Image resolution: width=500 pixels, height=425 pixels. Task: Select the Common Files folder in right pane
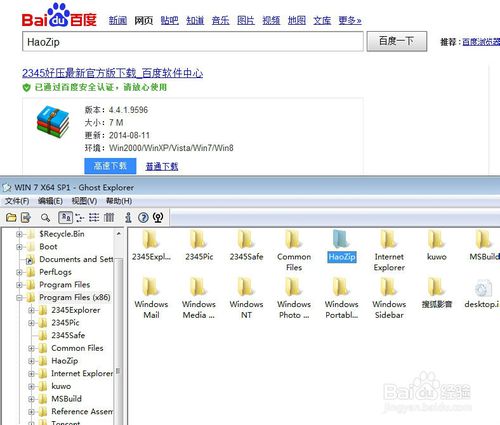point(294,239)
